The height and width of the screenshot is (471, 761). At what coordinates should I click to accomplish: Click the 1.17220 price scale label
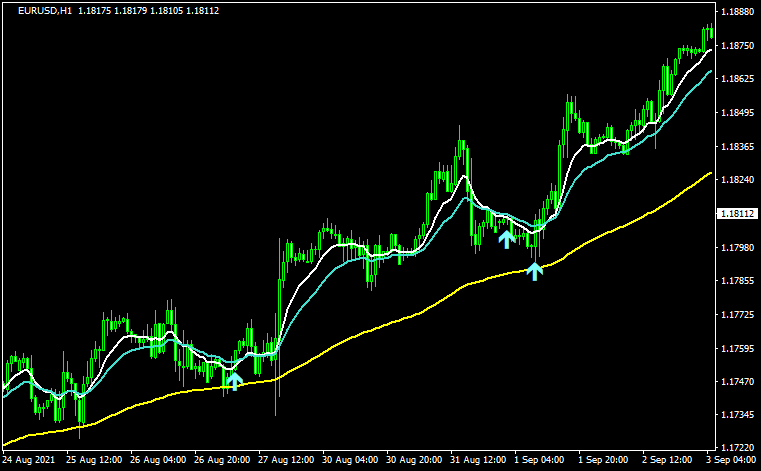pyautogui.click(x=736, y=447)
